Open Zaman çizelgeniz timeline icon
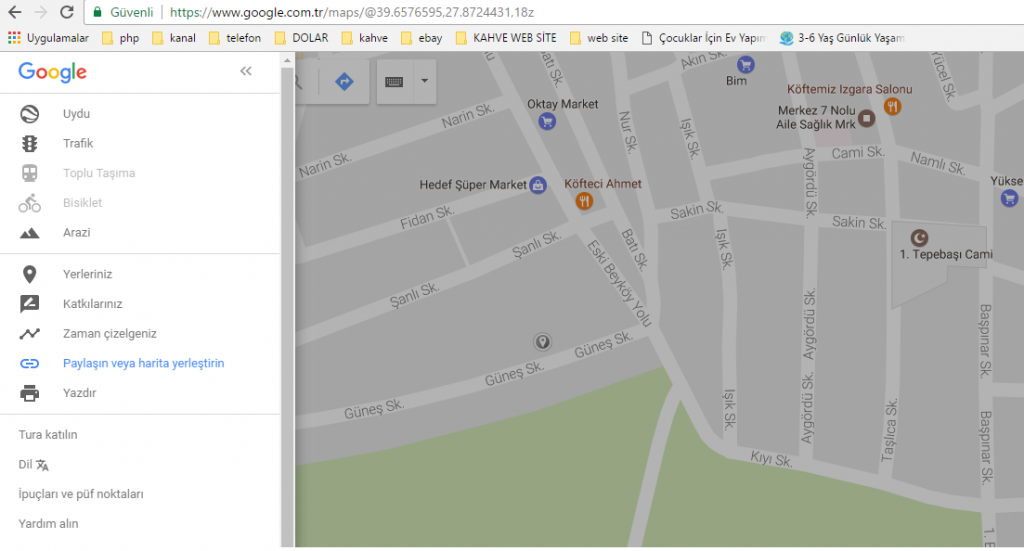This screenshot has width=1024, height=551. point(29,334)
